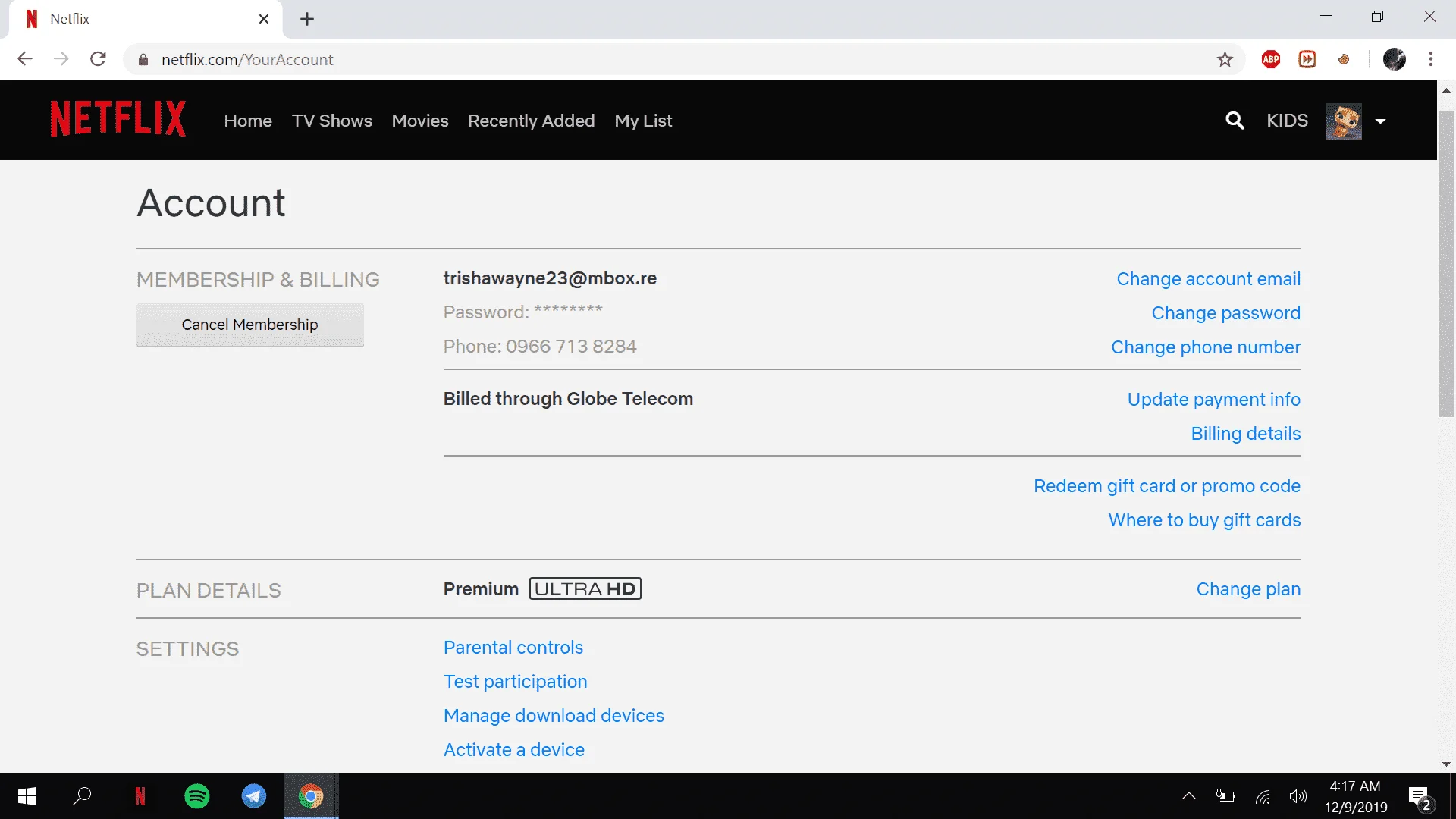Click the battery status tray icon
1456x819 pixels.
(x=1225, y=796)
